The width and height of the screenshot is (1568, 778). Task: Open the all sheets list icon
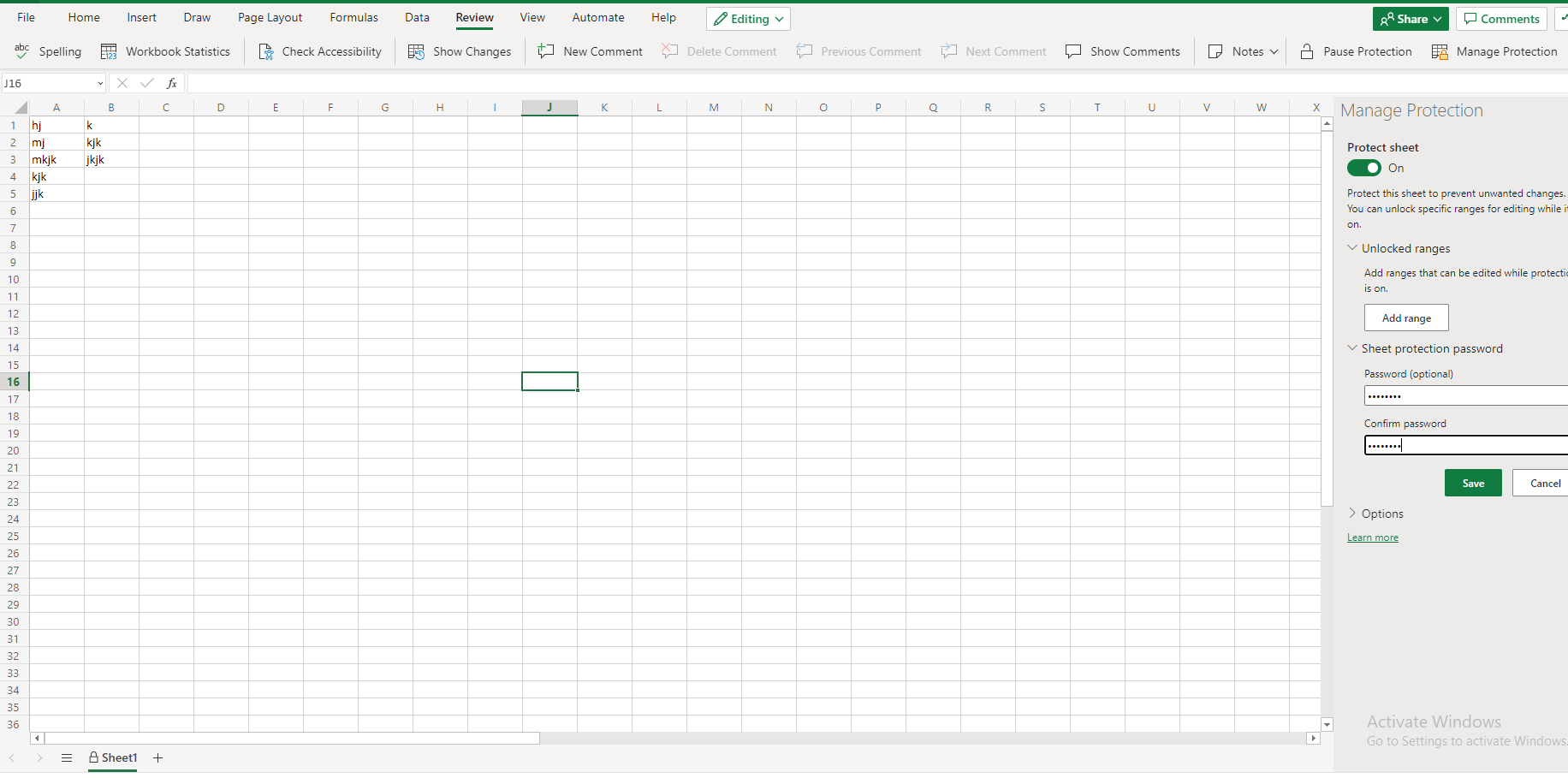(67, 757)
